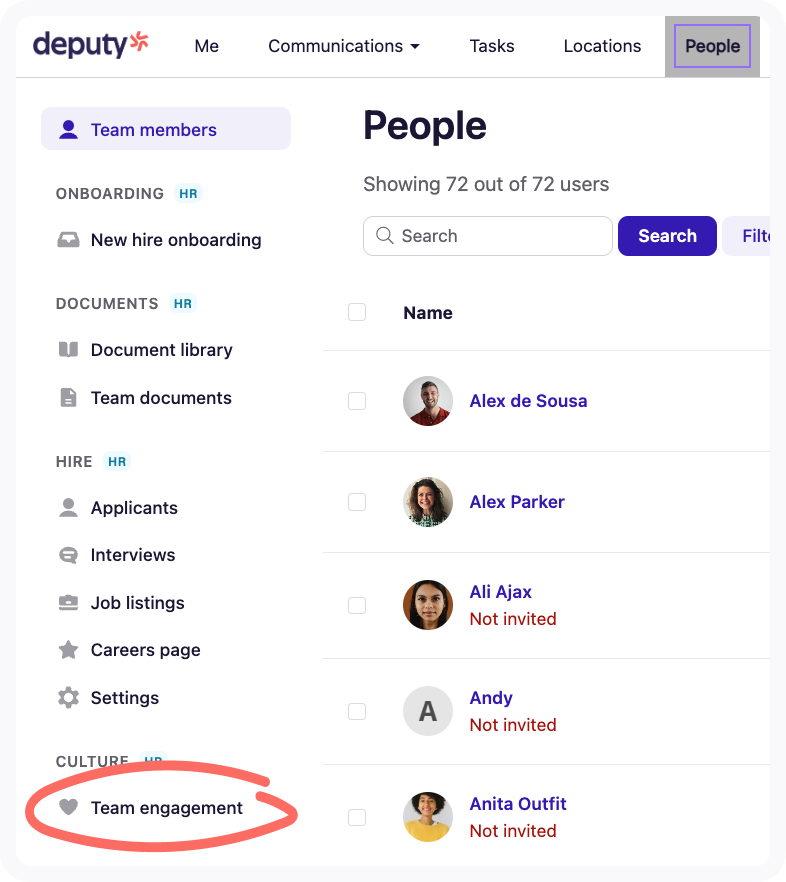786x882 pixels.
Task: Click the Settings gear icon in sidebar
Action: 68,698
